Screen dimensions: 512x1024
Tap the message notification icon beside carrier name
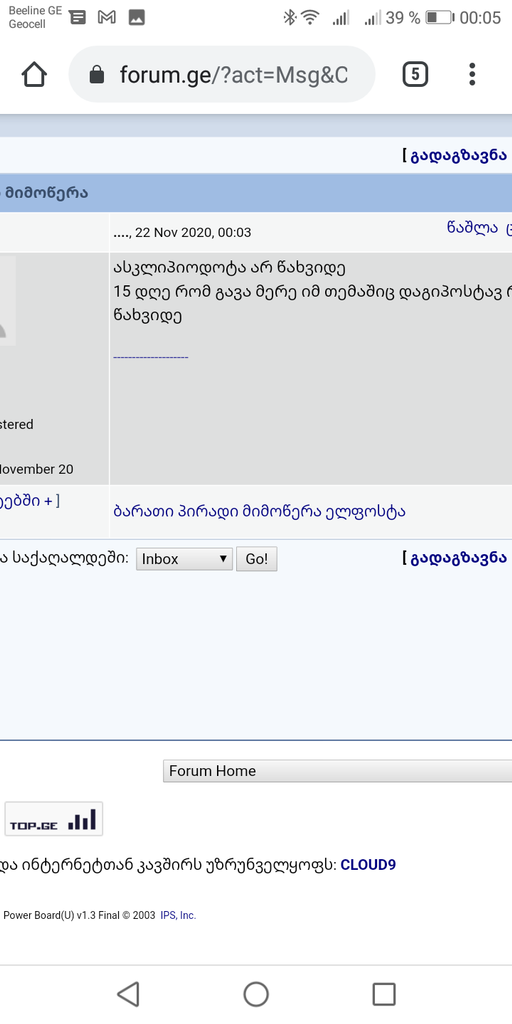click(77, 18)
